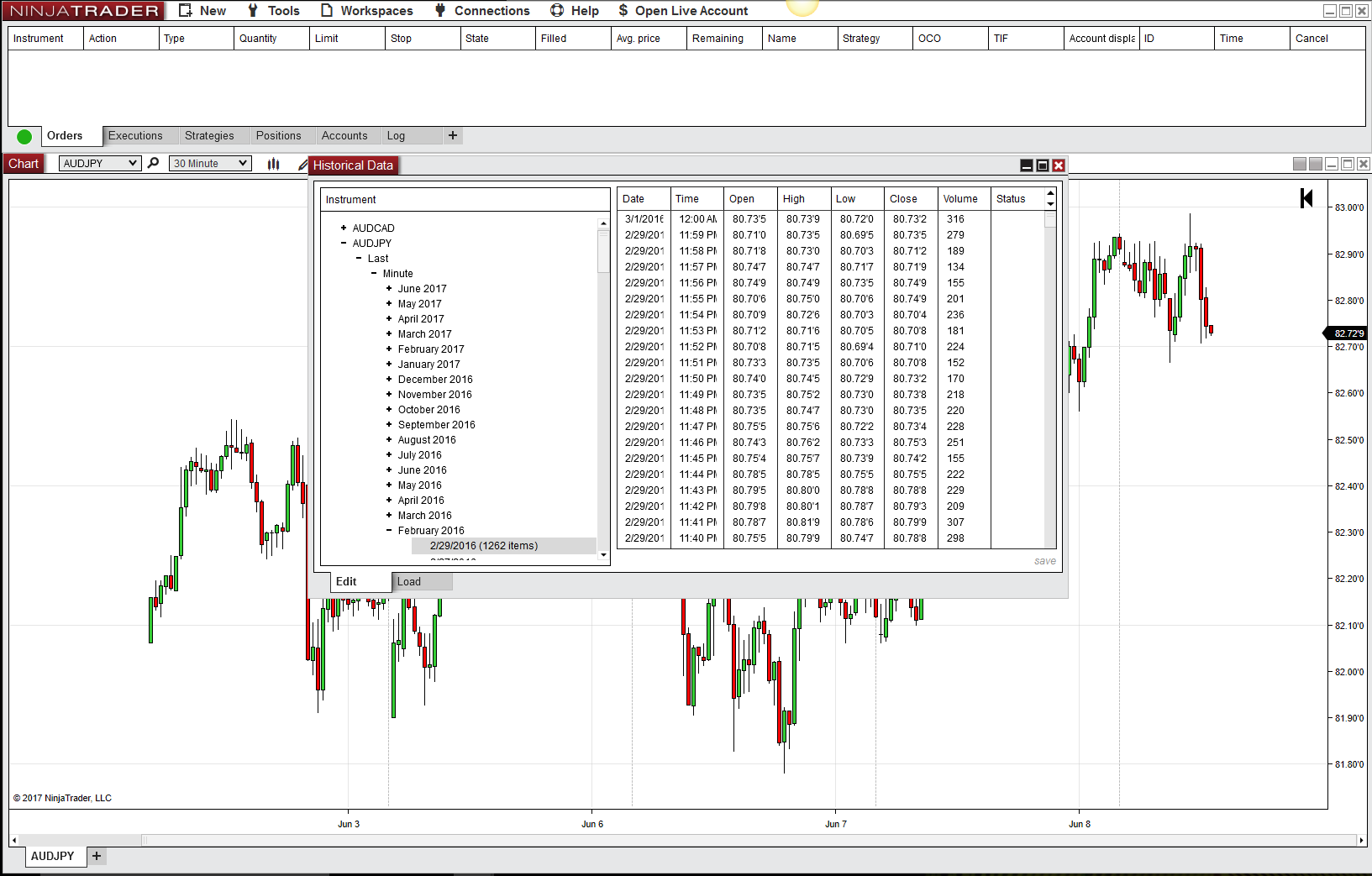Sort data by Date column header
Image resolution: width=1372 pixels, height=876 pixels.
click(x=644, y=199)
